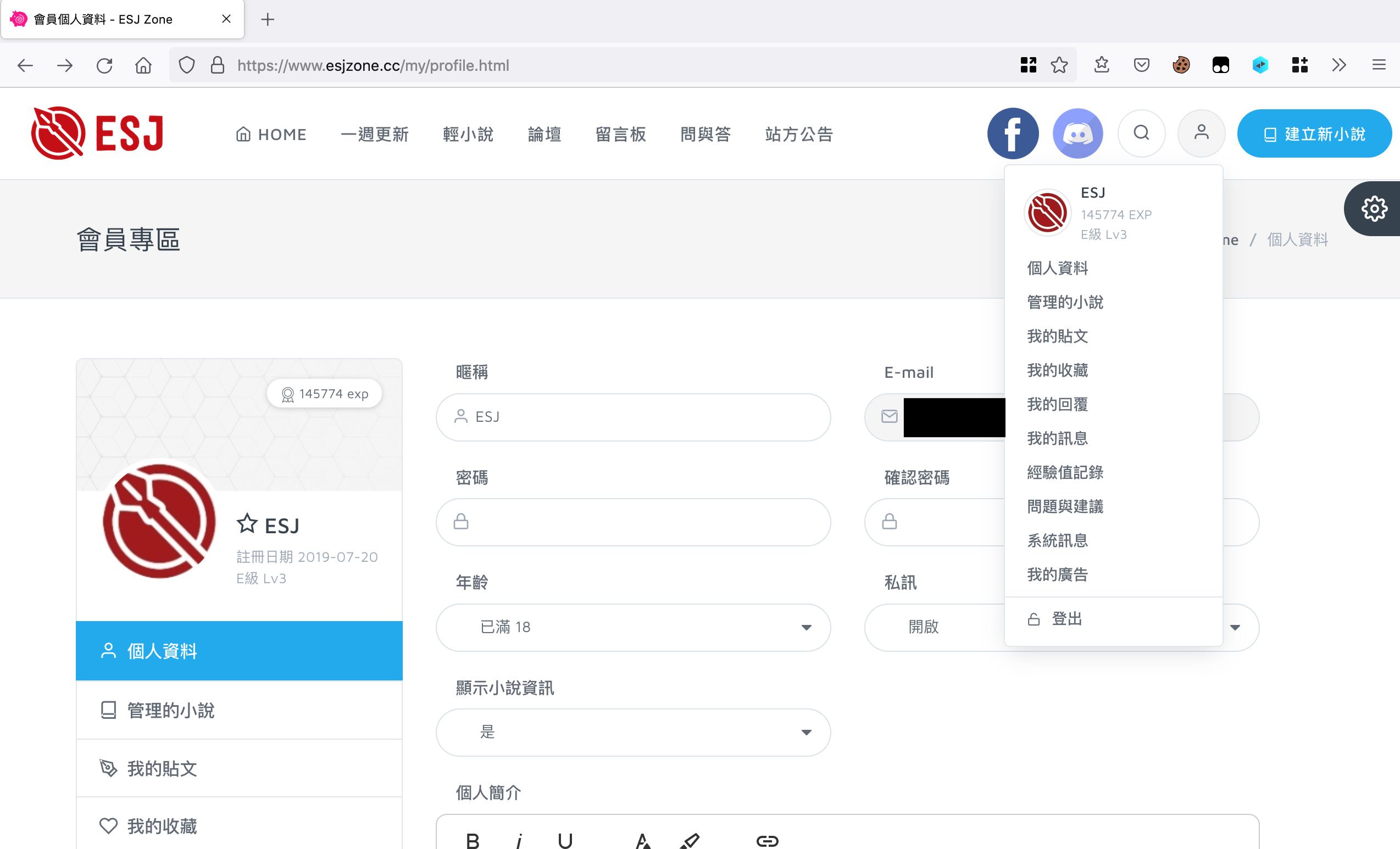
Task: Open the settings gear panel
Action: (1374, 209)
